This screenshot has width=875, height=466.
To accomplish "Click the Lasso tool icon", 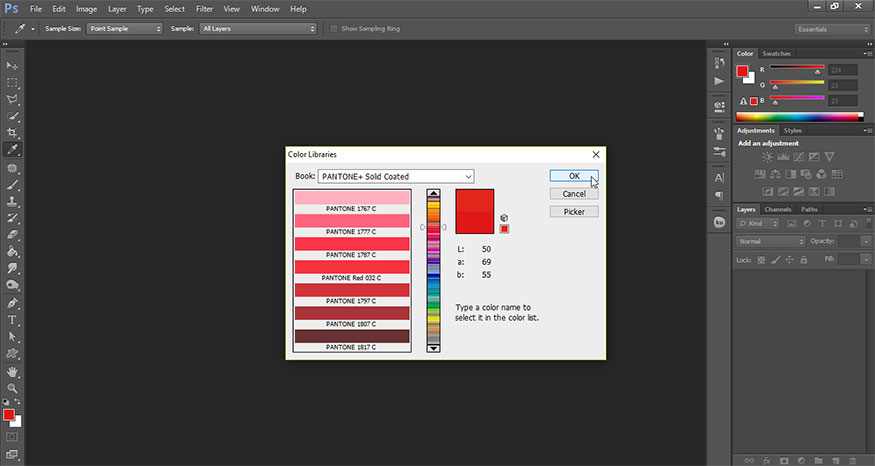I will click(x=13, y=99).
